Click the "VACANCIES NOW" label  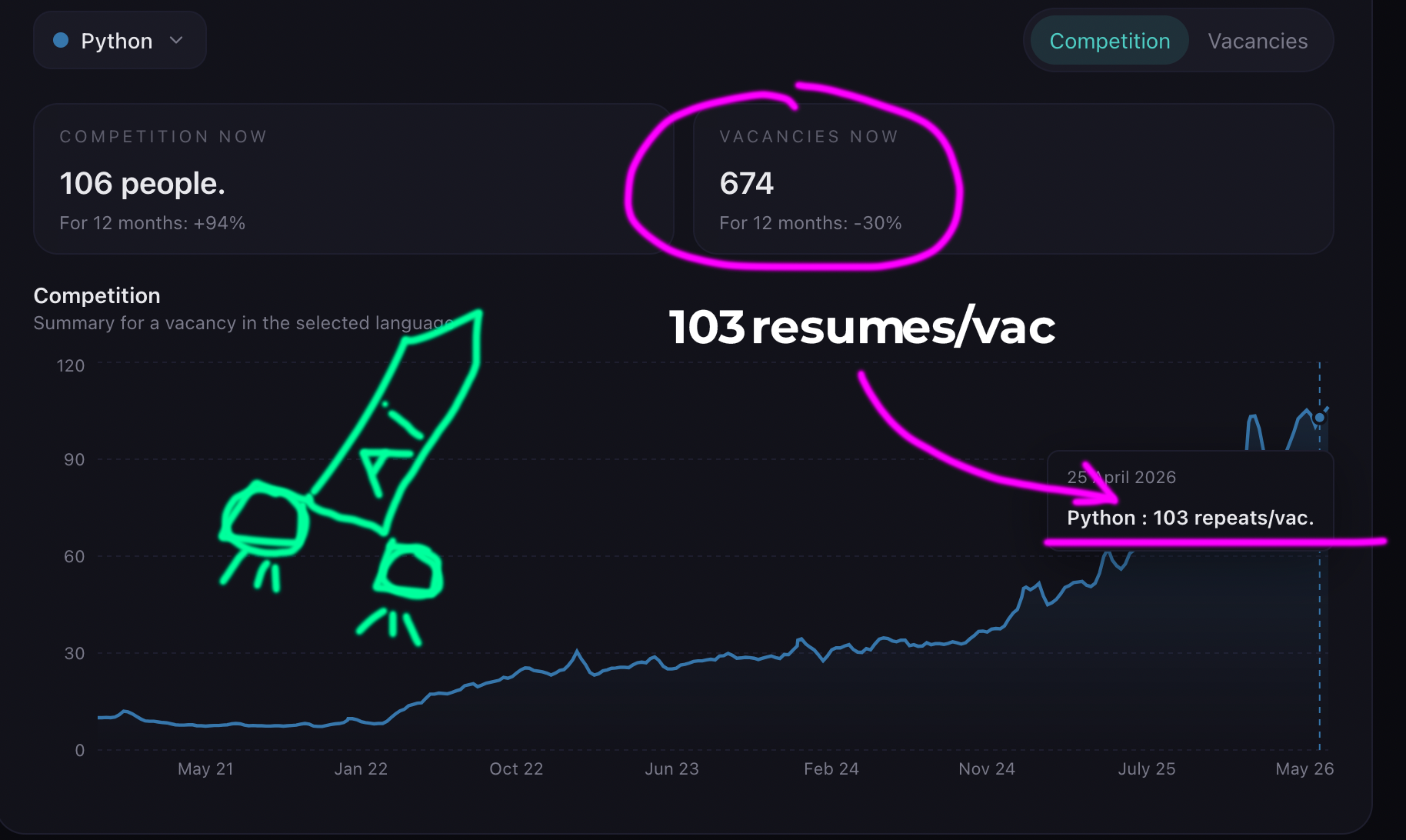808,136
